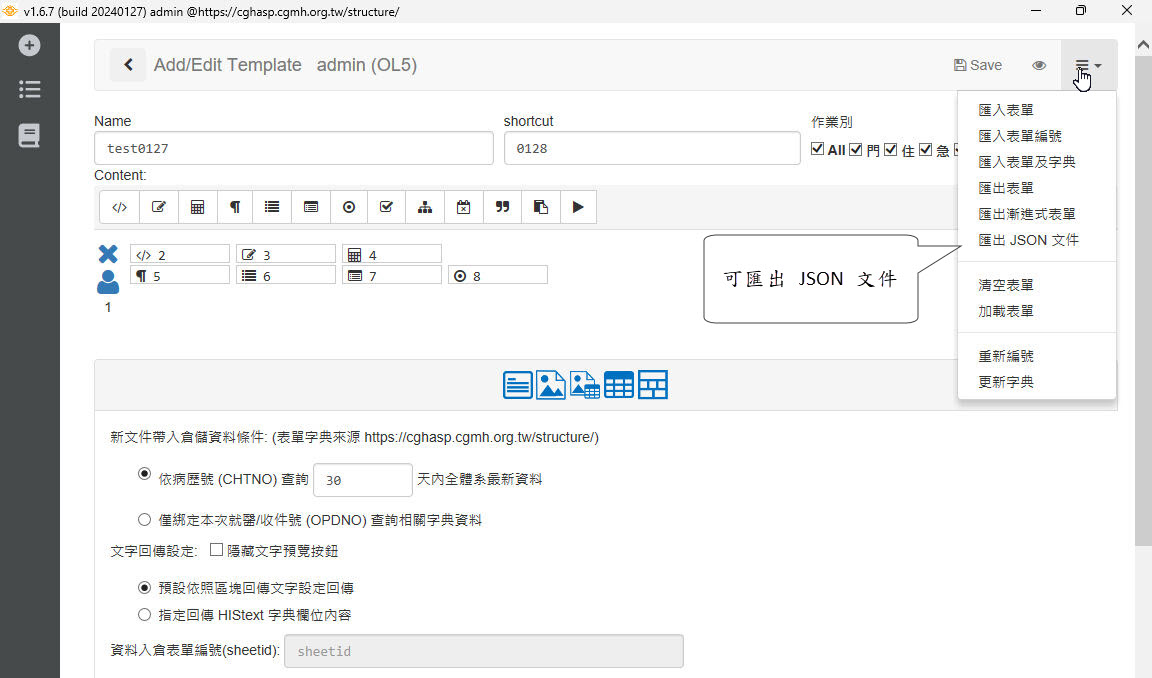Viewport: 1152px width, 678px height.
Task: Click the quote marks toolbar icon
Action: click(503, 207)
